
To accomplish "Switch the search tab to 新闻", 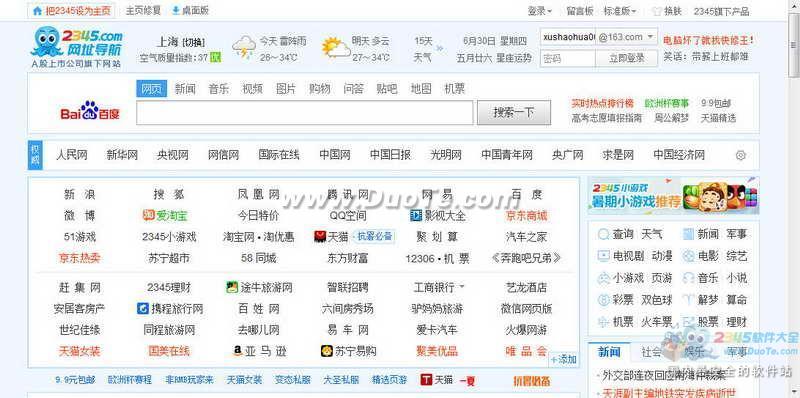I will click(x=185, y=89).
